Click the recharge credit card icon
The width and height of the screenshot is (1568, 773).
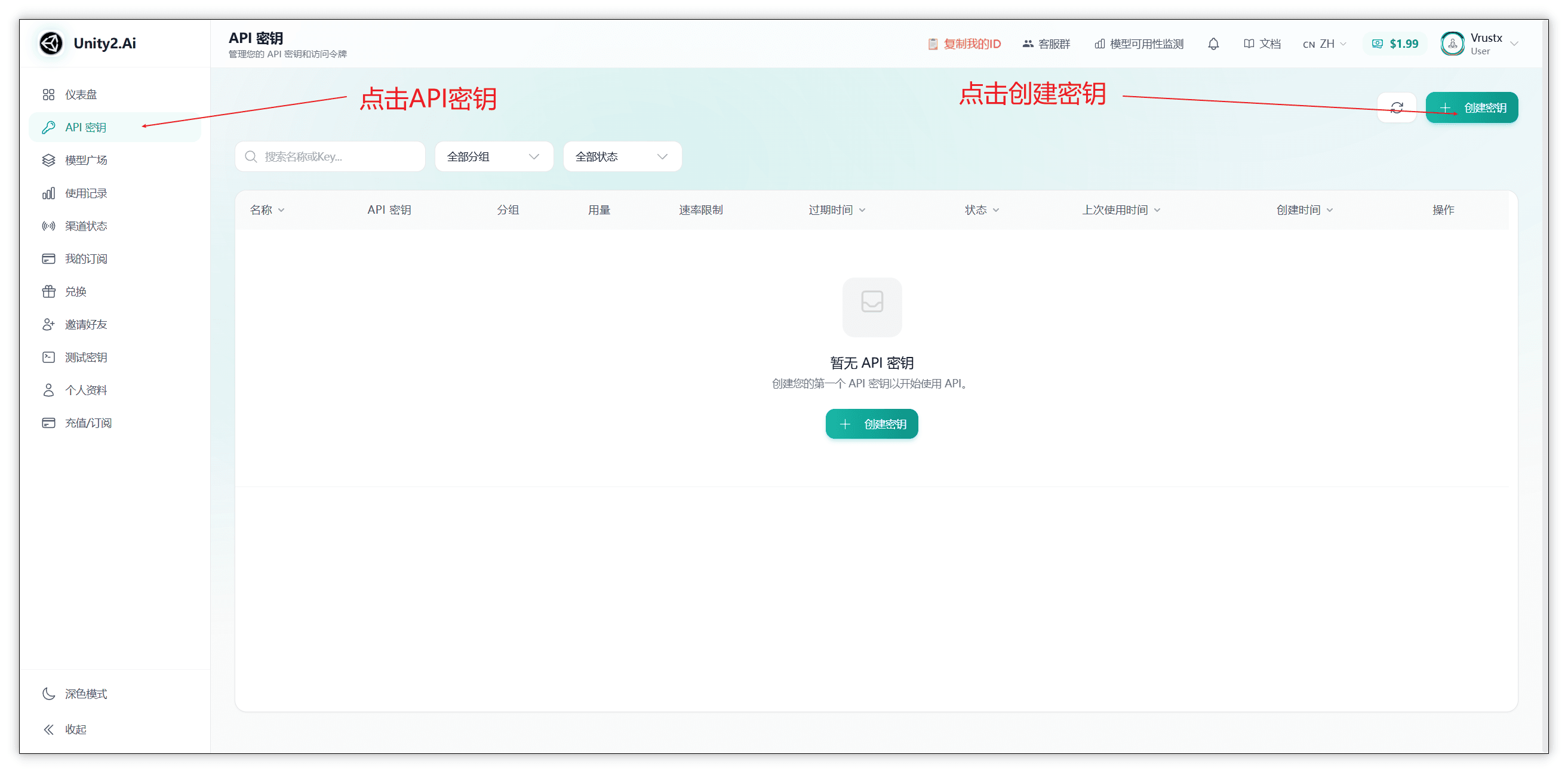pos(49,423)
